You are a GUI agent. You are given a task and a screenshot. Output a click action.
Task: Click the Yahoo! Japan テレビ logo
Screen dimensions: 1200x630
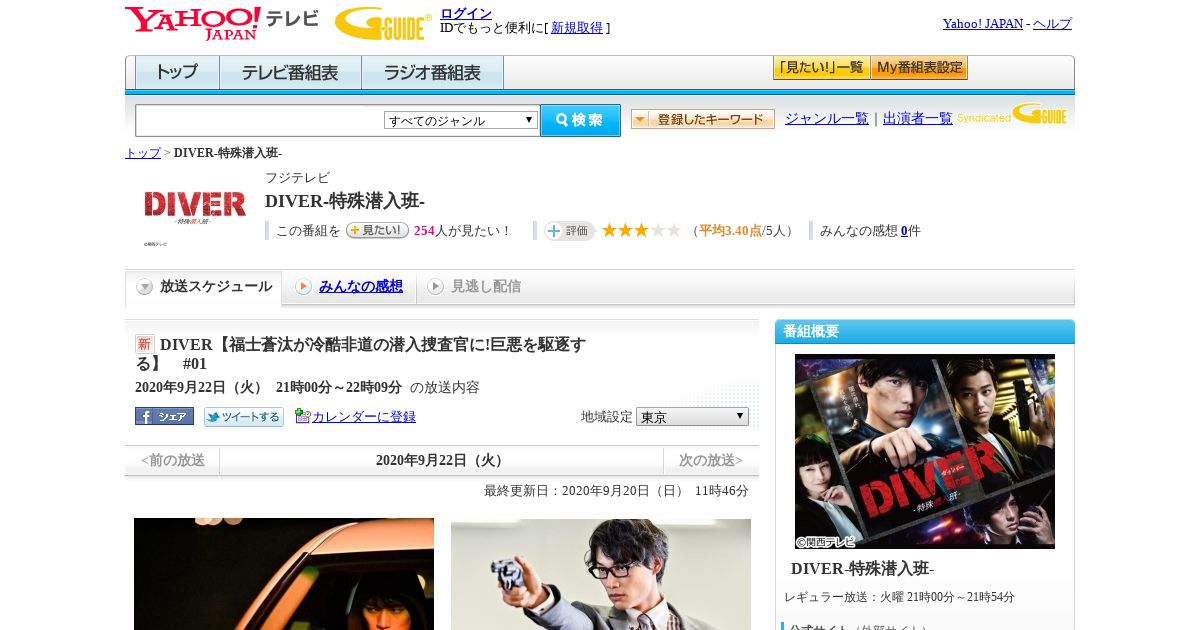(x=222, y=23)
